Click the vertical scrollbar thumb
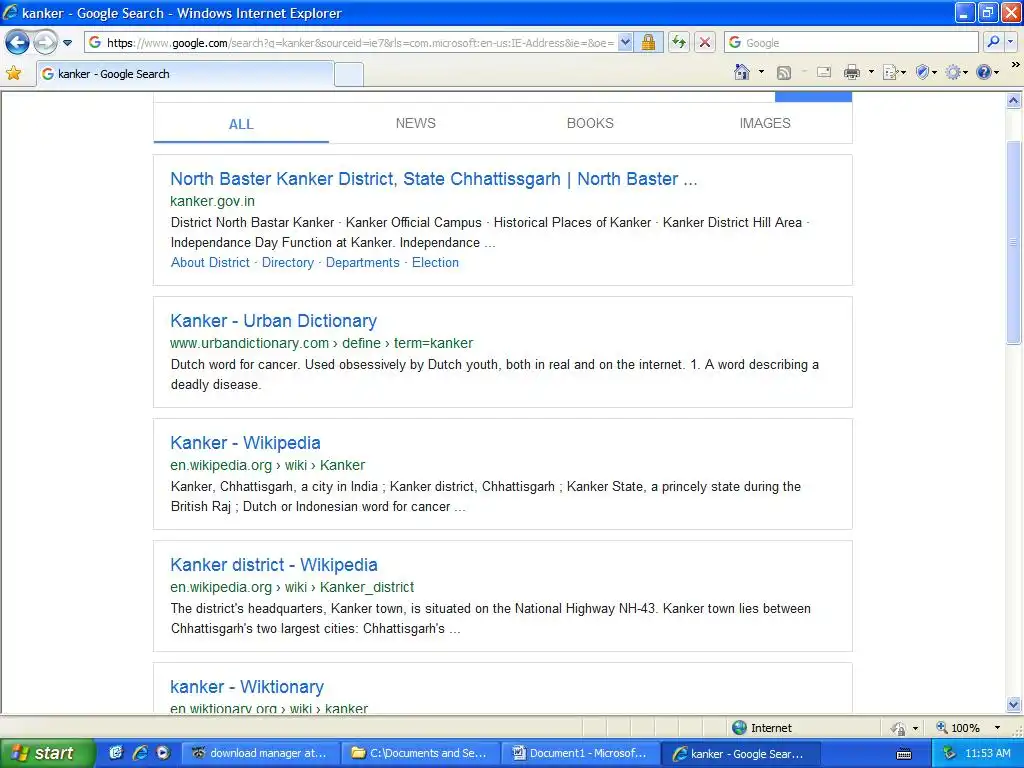The height and width of the screenshot is (768, 1024). point(1014,242)
